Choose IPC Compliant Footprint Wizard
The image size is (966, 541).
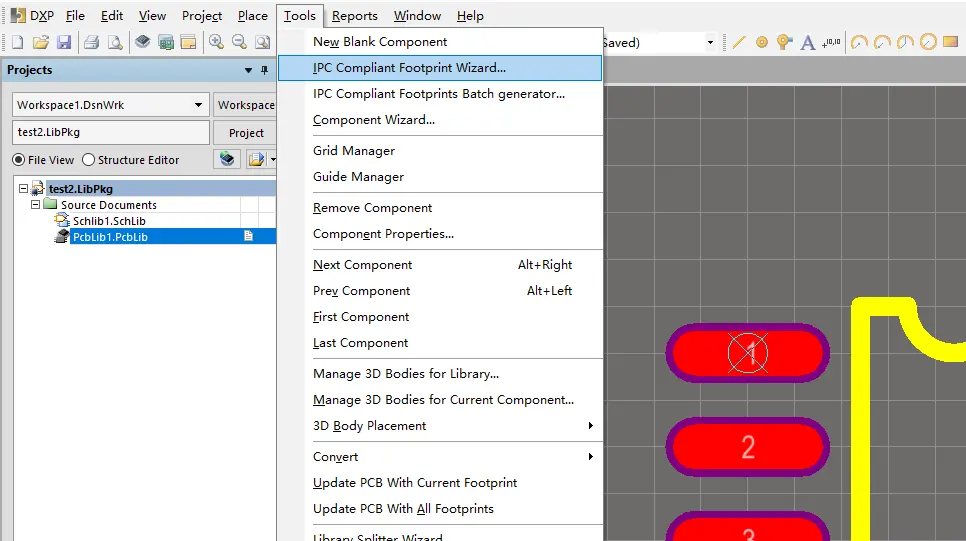click(409, 68)
